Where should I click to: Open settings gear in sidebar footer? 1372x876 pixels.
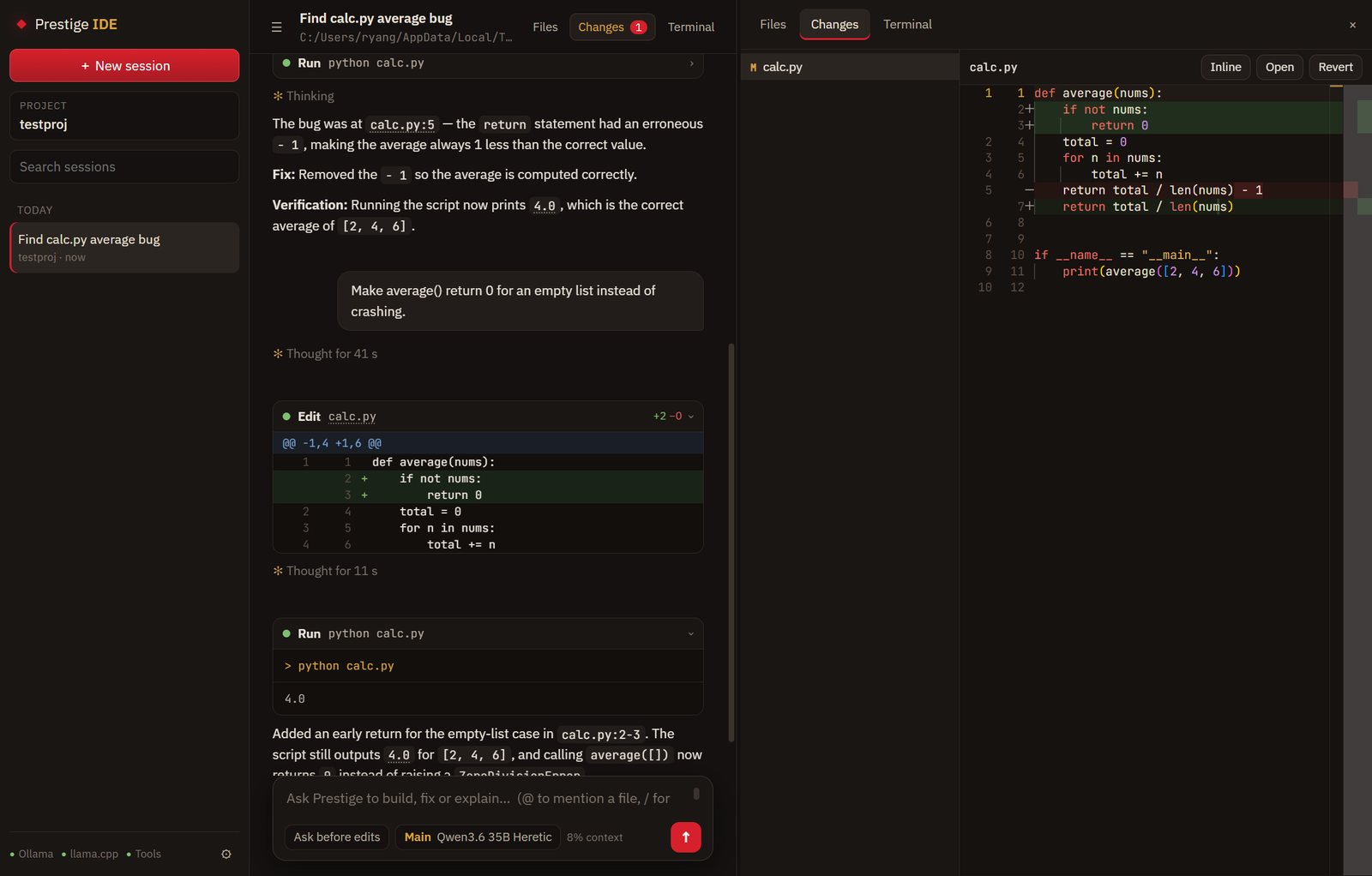[x=226, y=854]
